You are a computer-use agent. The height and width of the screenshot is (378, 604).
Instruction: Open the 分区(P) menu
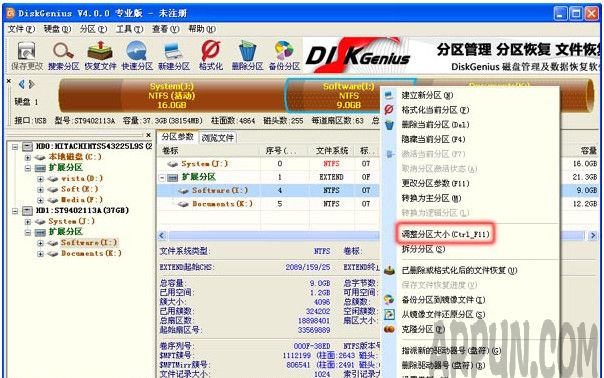click(x=93, y=29)
